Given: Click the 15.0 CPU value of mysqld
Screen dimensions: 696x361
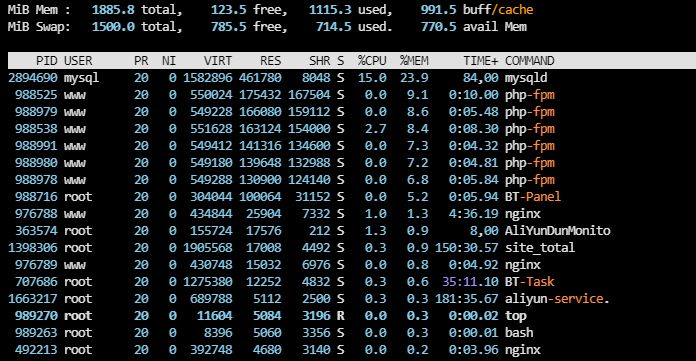Looking at the screenshot, I should coord(372,78).
